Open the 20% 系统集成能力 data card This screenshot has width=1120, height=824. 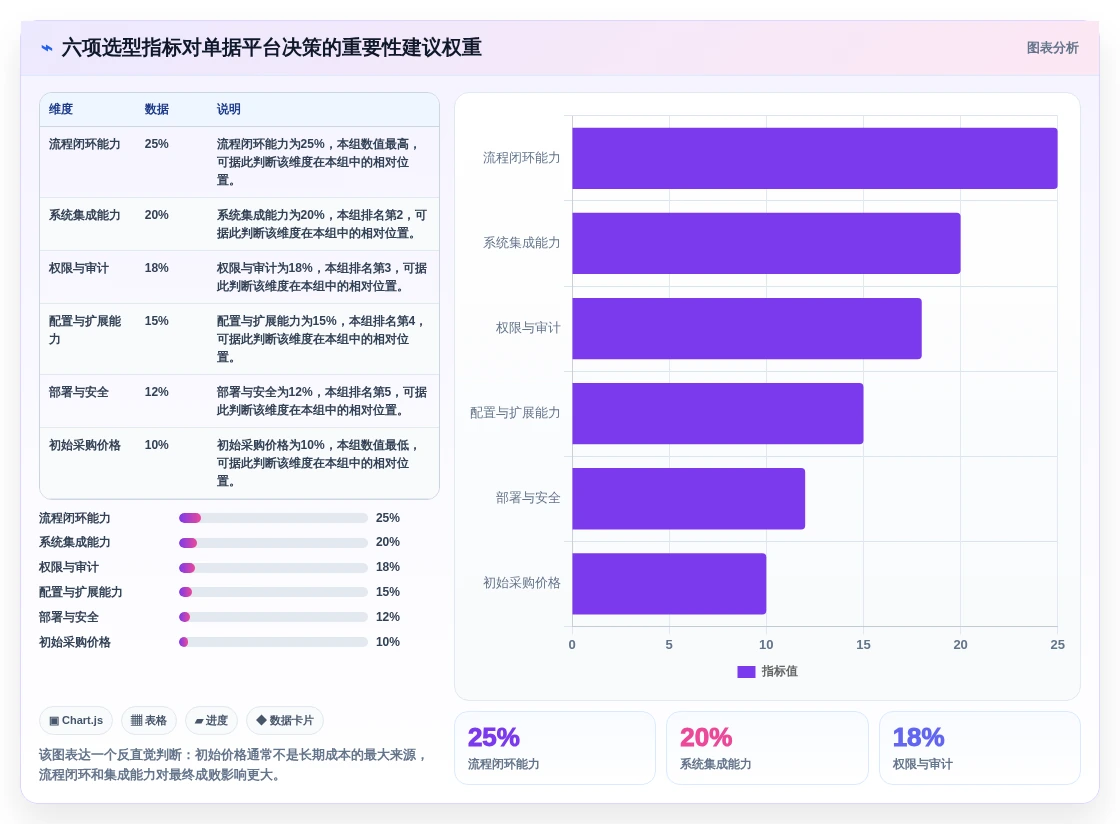point(767,748)
